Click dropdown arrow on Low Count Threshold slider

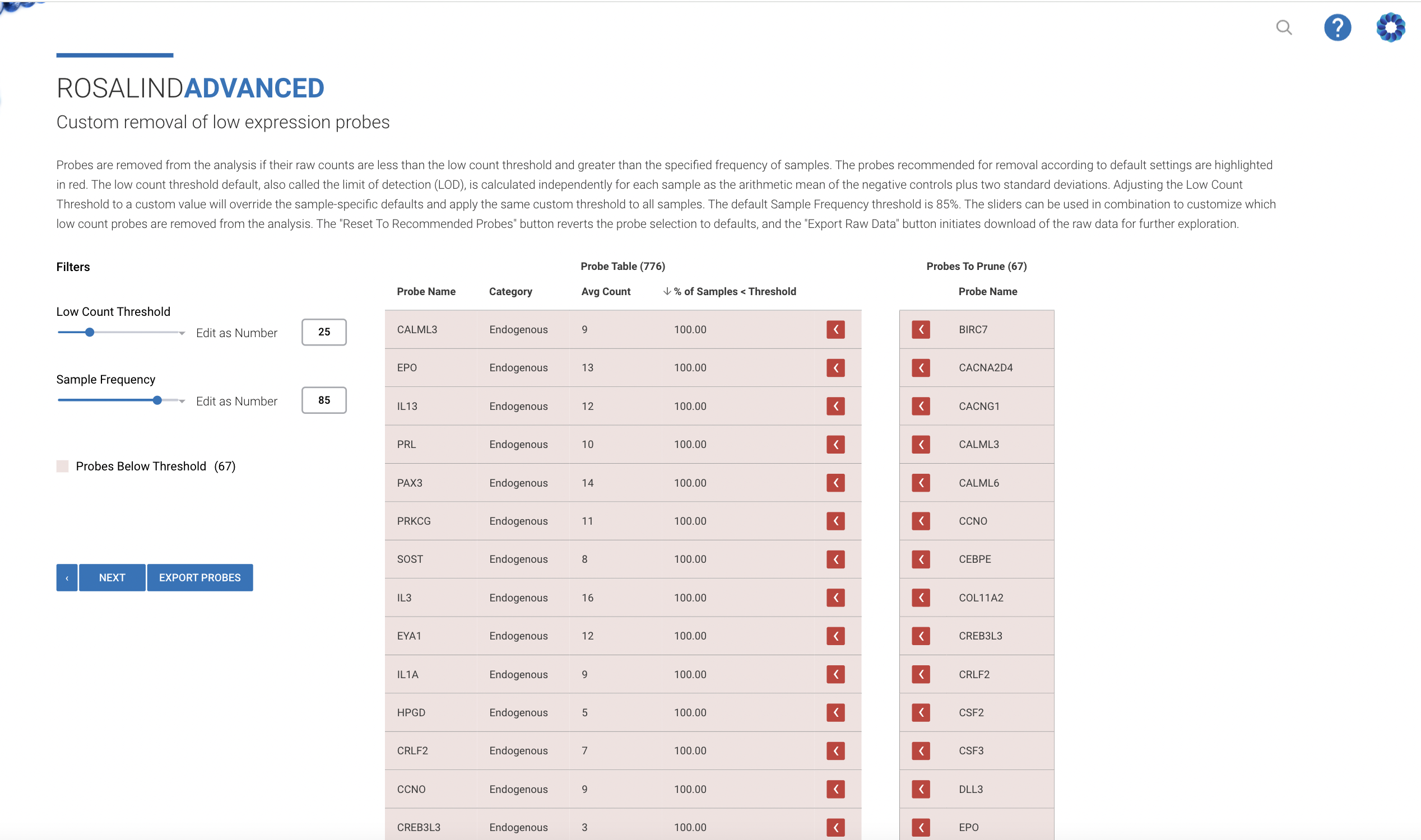(x=182, y=333)
